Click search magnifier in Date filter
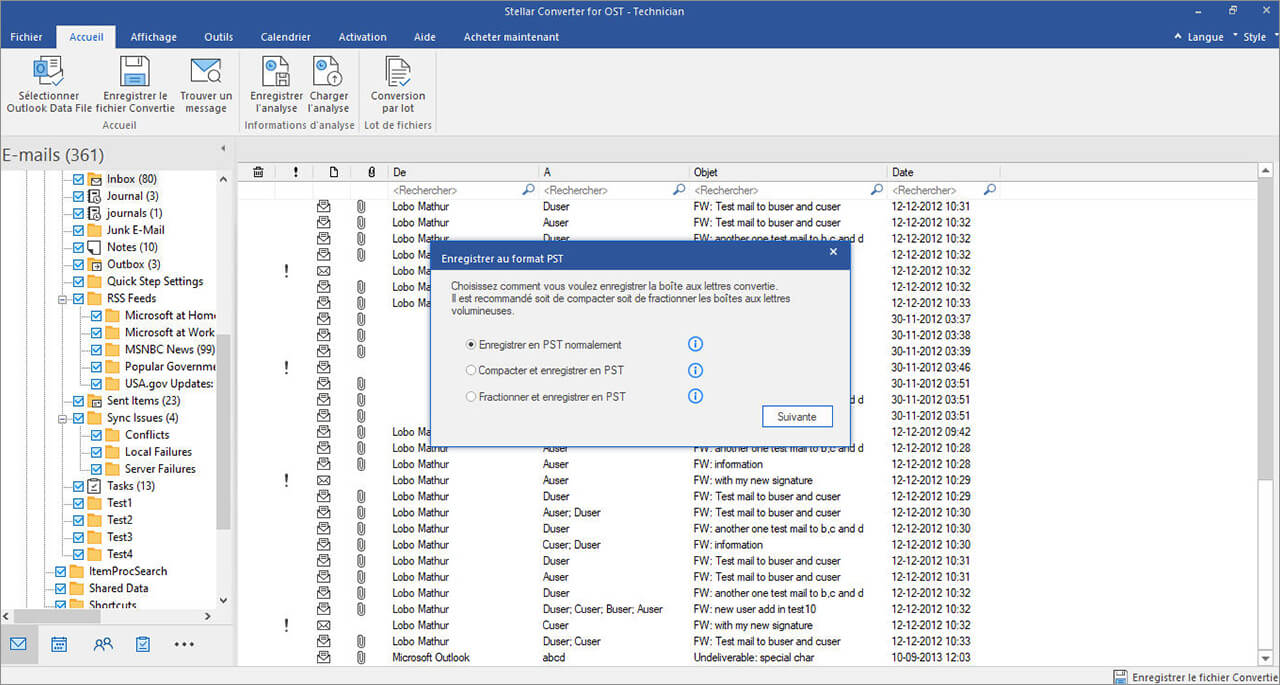The height and width of the screenshot is (685, 1280). (990, 189)
